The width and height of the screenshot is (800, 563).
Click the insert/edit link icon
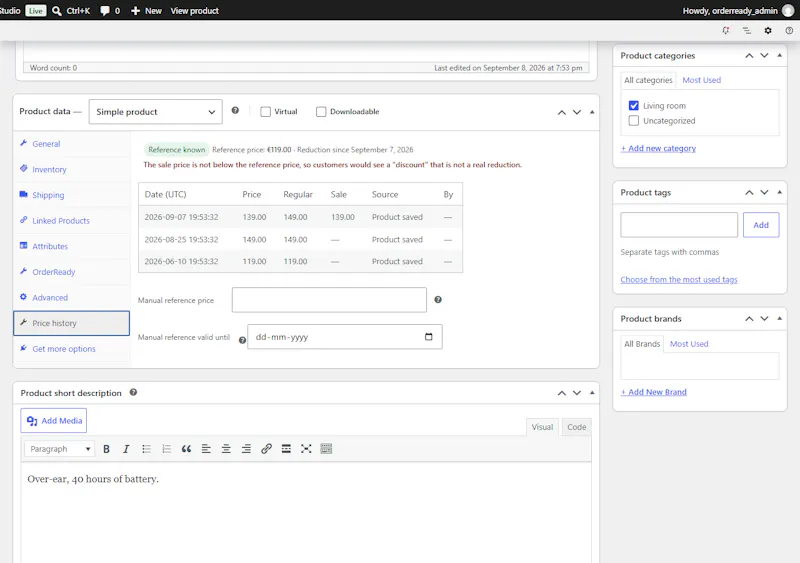click(266, 449)
